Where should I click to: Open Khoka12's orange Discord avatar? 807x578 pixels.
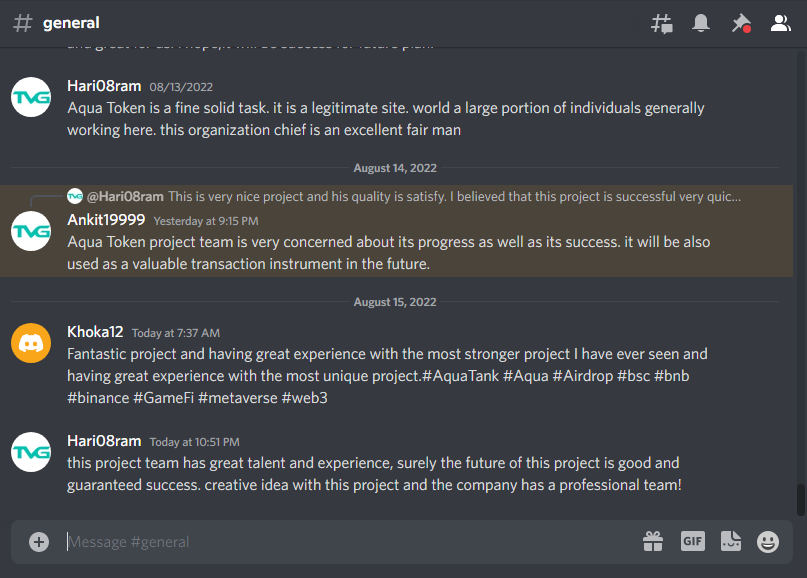point(31,343)
